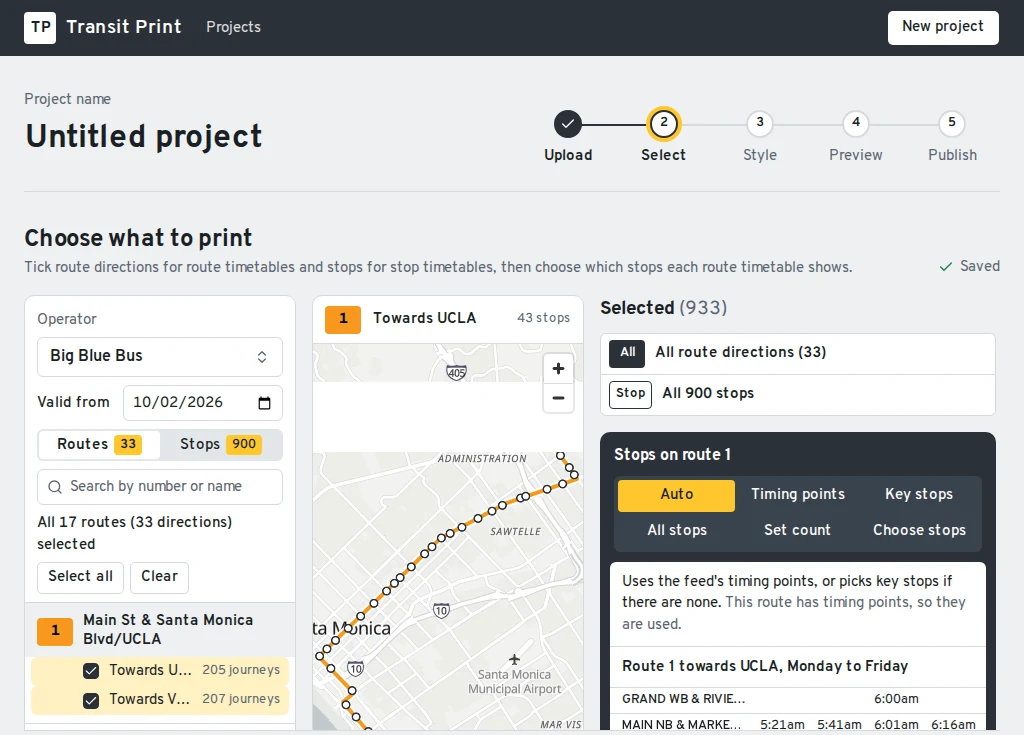Switch to the Routes 33 tab
The image size is (1024, 735).
(x=99, y=444)
